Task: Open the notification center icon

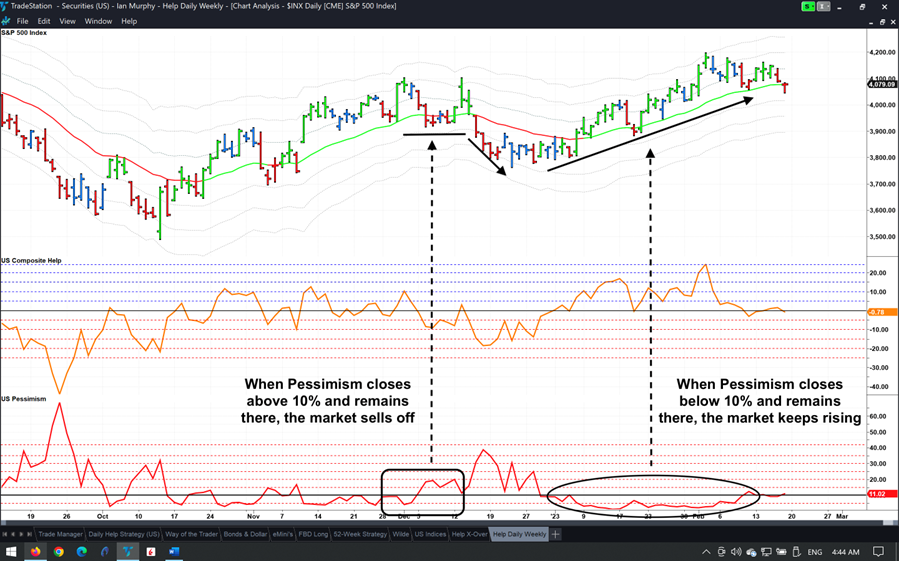Action: [x=880, y=552]
